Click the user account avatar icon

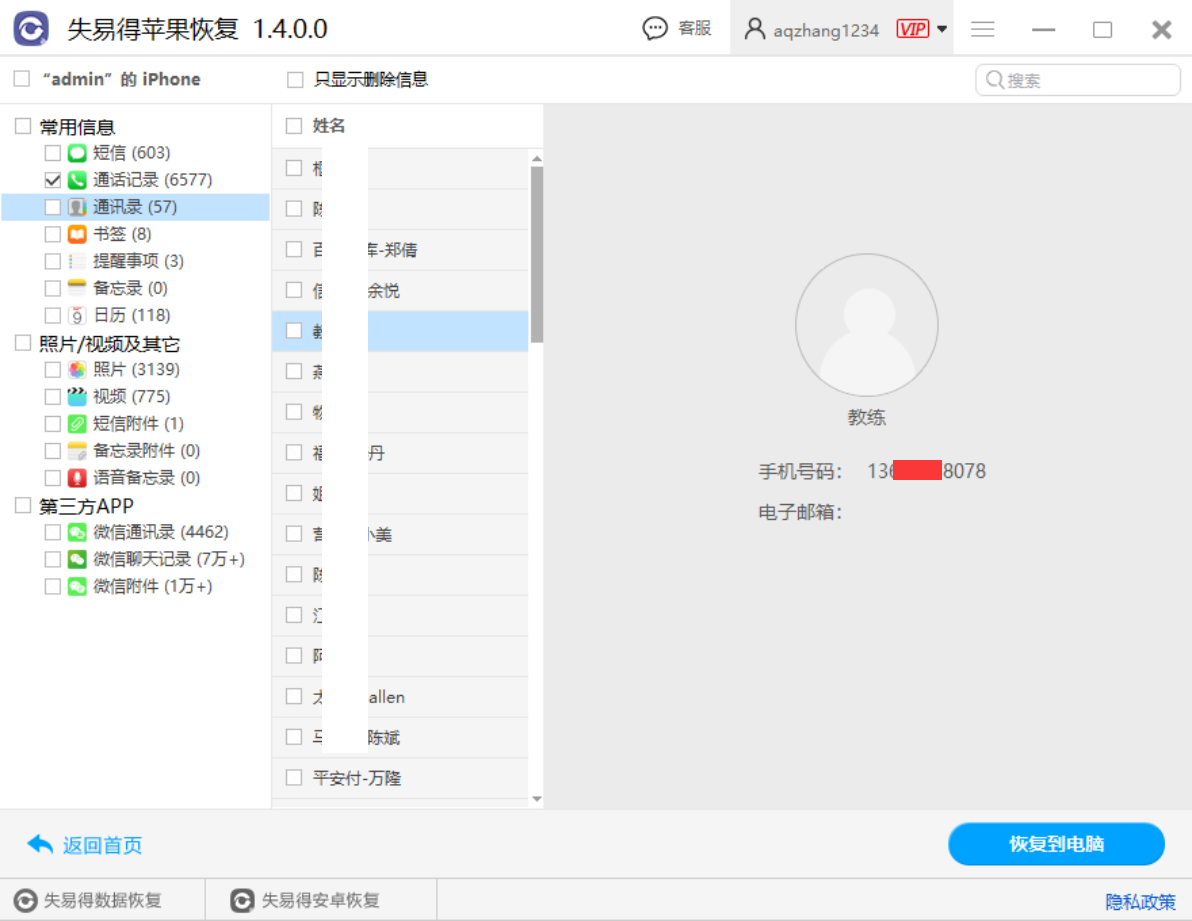pos(754,29)
